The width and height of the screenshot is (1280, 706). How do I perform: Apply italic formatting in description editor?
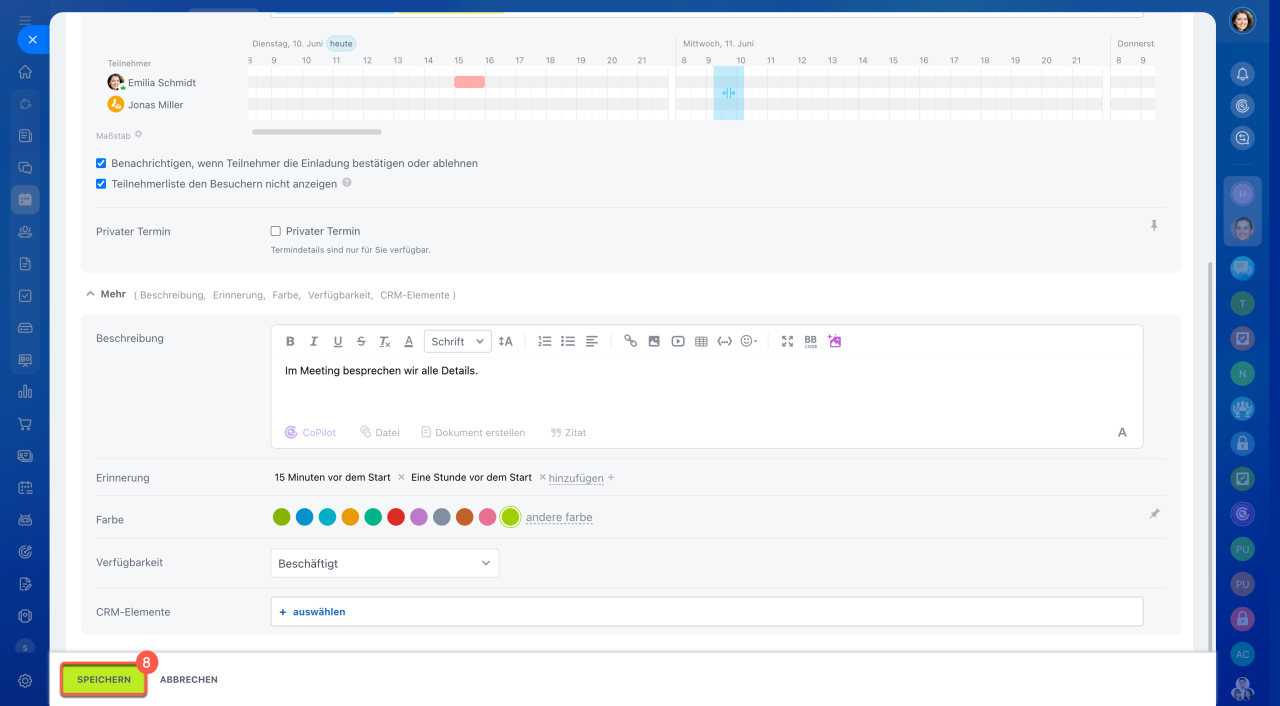pyautogui.click(x=314, y=341)
